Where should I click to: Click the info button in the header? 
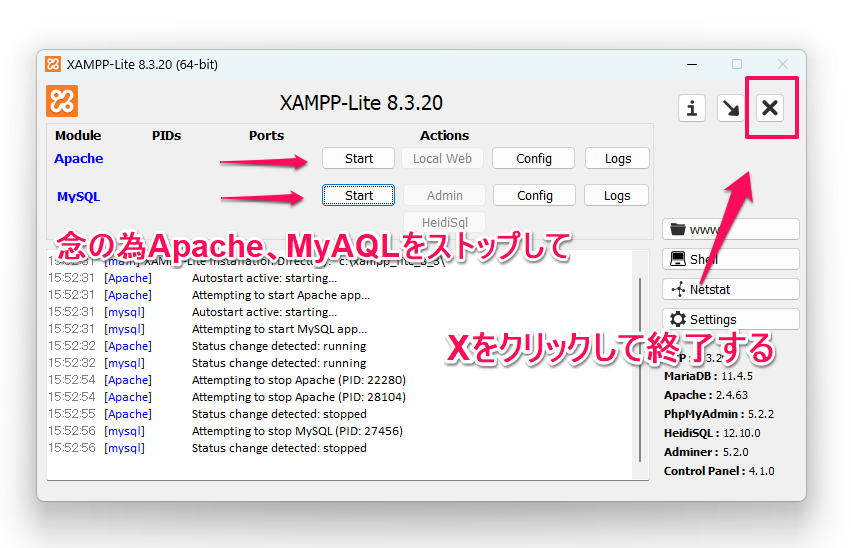[691, 108]
